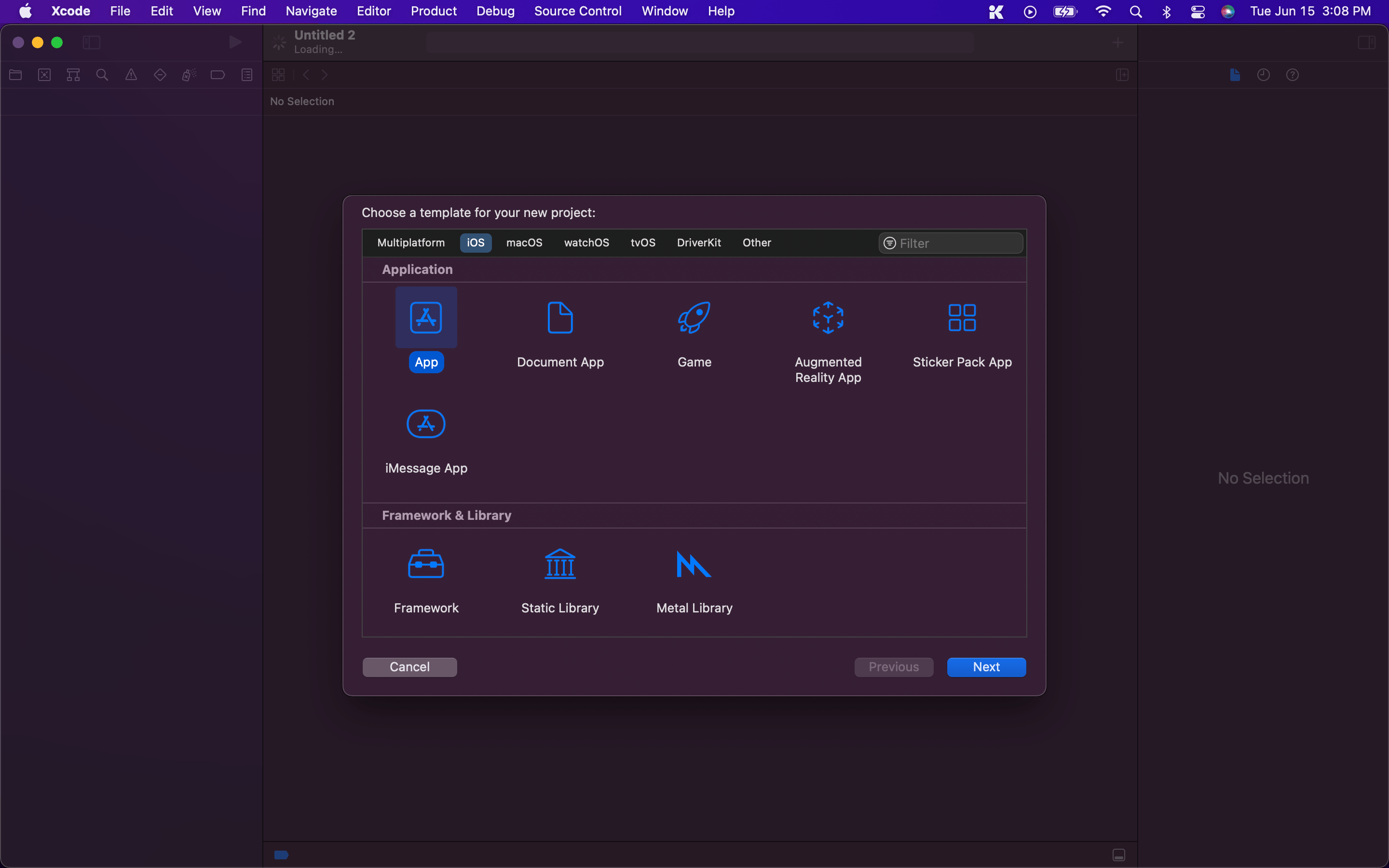Choose the Game rocket template

pos(694,317)
